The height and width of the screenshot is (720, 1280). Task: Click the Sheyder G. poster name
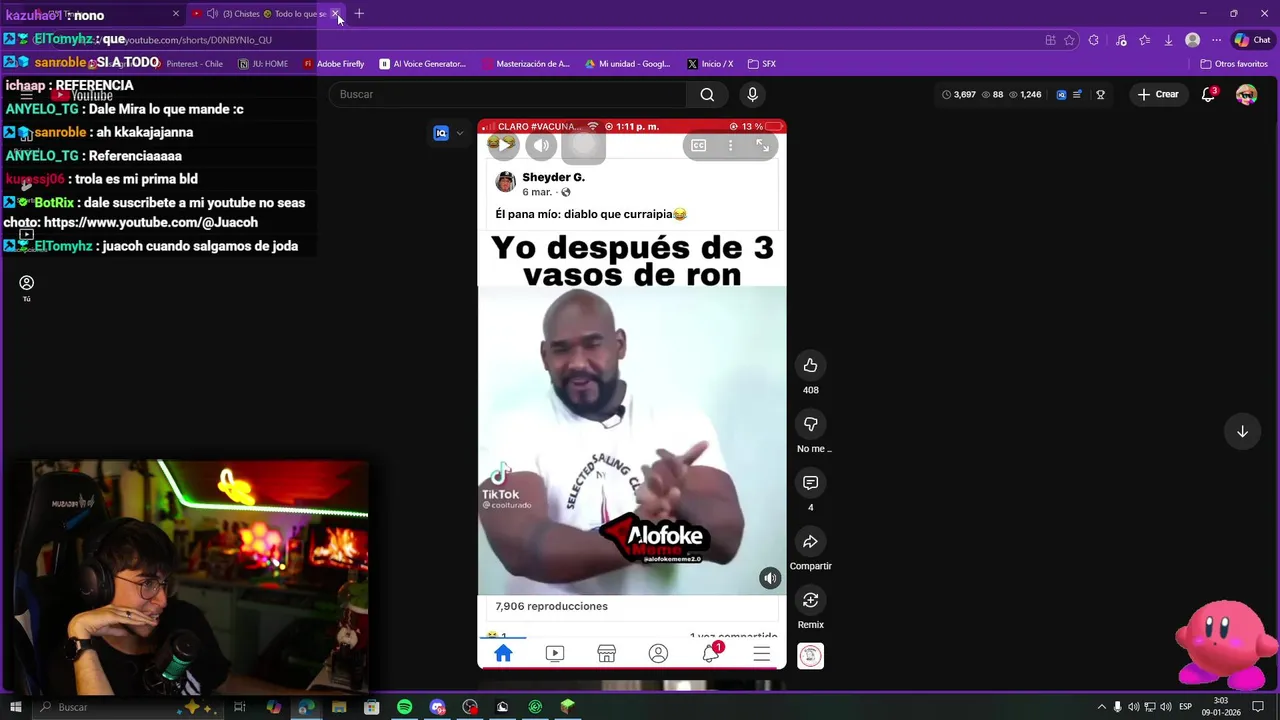click(x=553, y=177)
